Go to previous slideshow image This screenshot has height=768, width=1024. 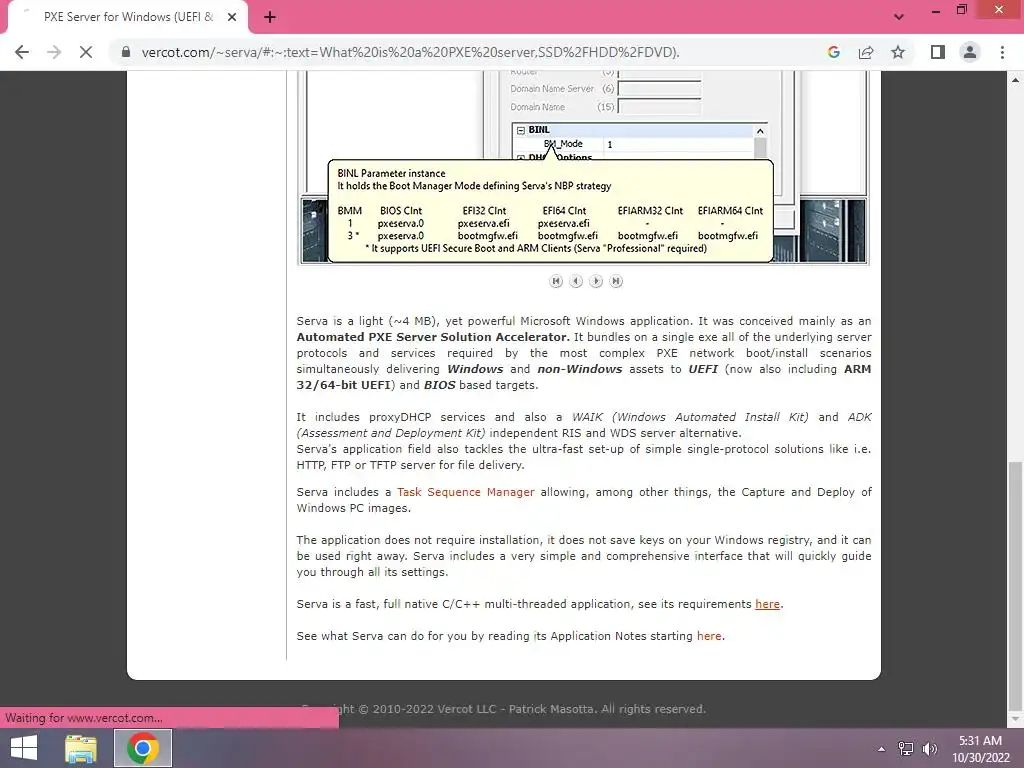[x=576, y=281]
